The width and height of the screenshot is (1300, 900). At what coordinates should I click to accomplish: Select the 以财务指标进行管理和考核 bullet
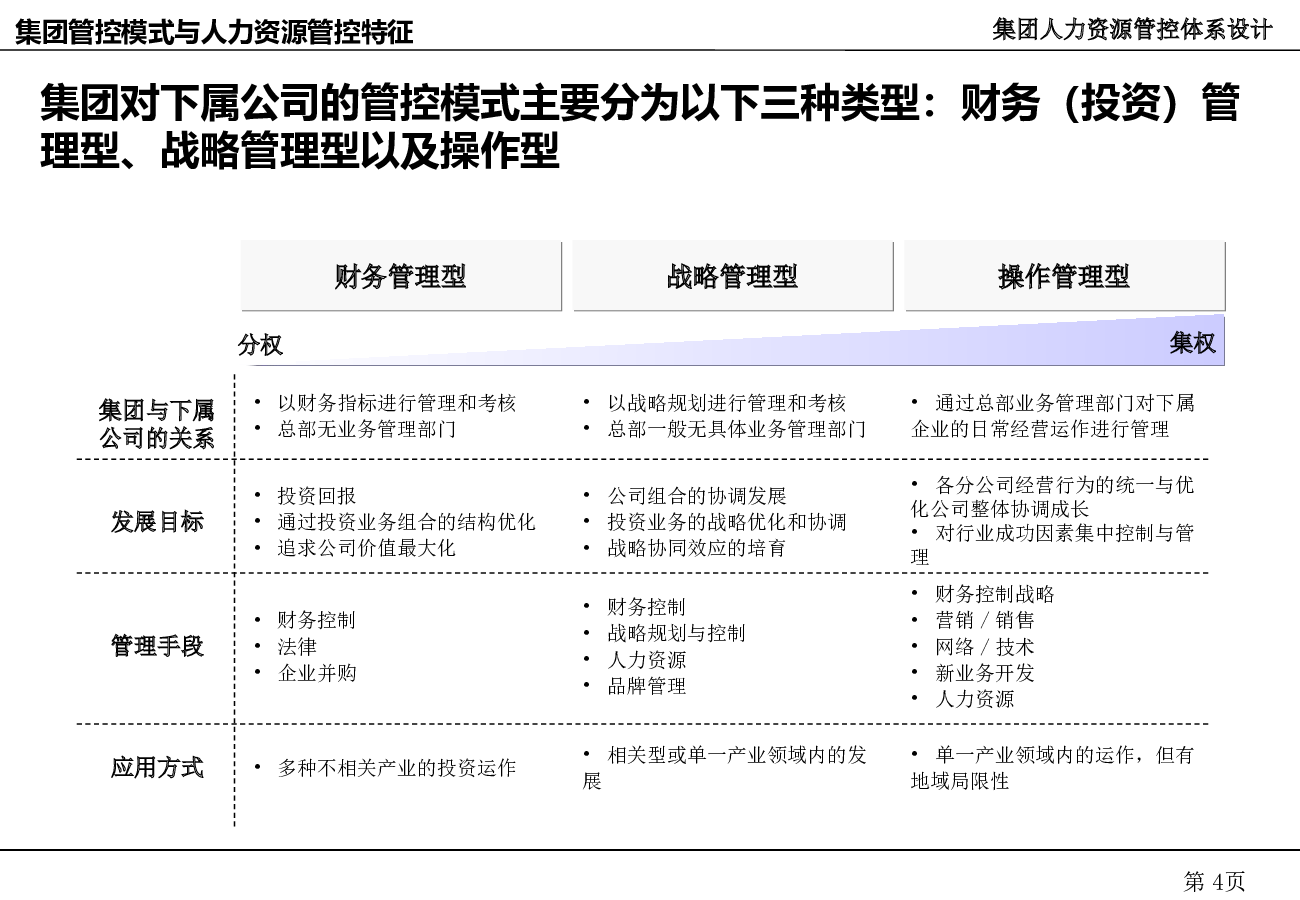tap(396, 403)
